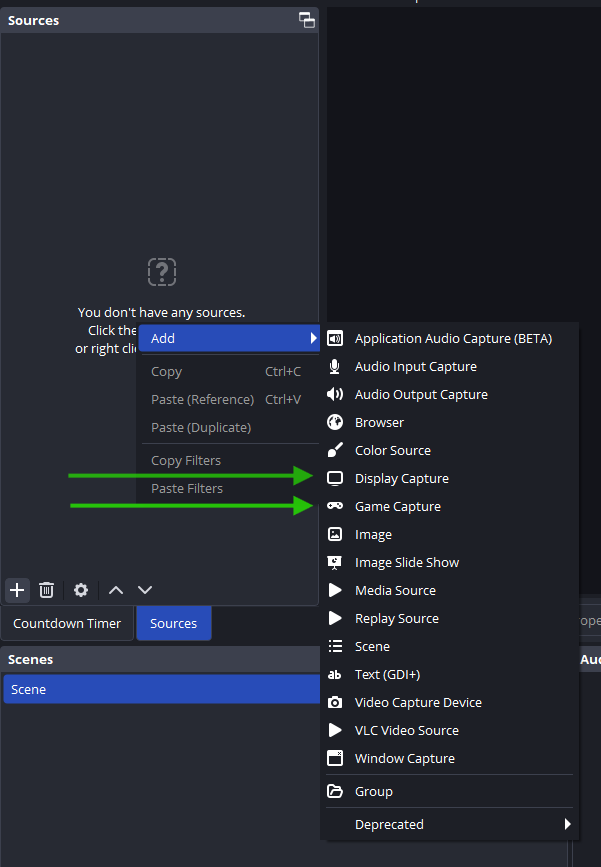Open source properties with the gear icon
Screen dimensions: 601x867
coord(81,590)
